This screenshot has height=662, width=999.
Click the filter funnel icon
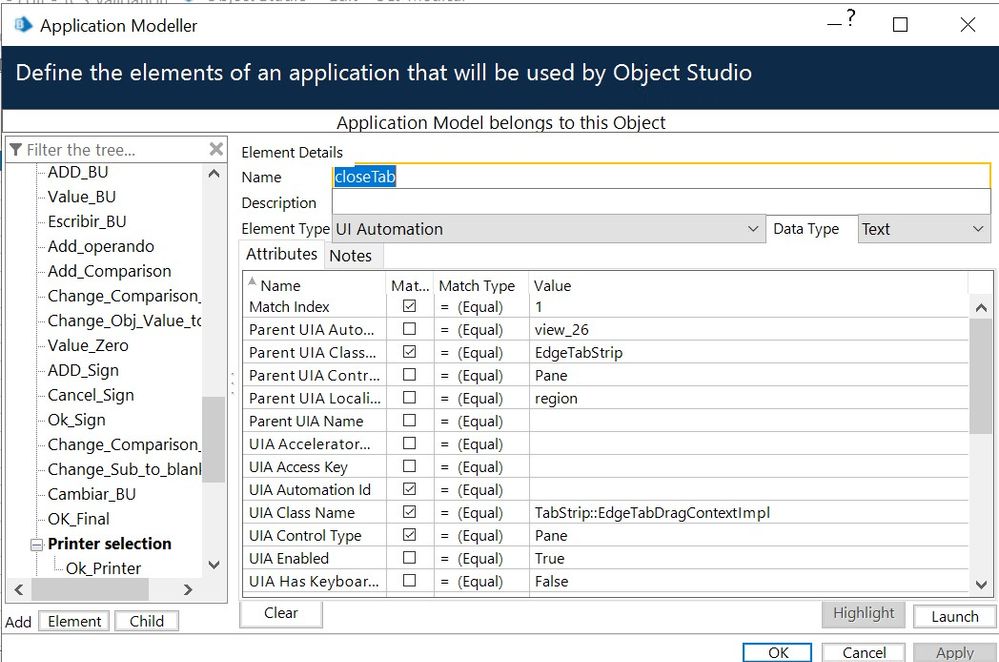[x=16, y=150]
